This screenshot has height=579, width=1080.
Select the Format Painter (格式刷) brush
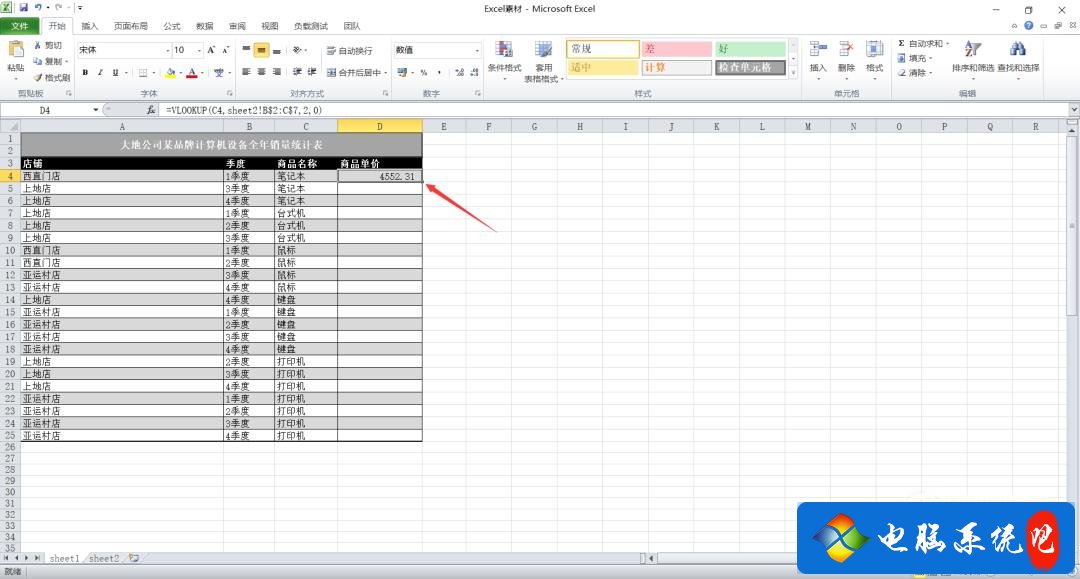pyautogui.click(x=38, y=77)
